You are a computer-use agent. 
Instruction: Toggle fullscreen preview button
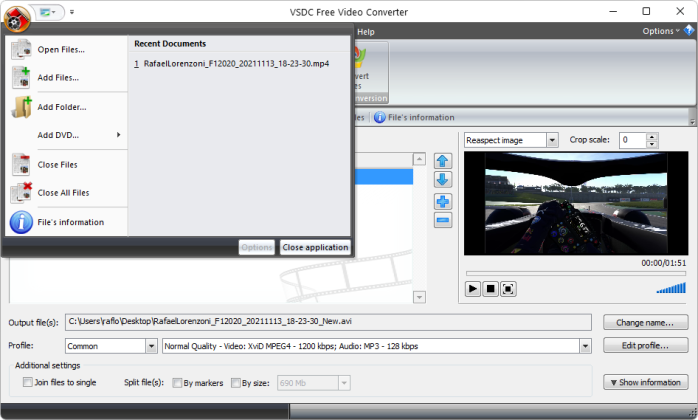(x=508, y=289)
